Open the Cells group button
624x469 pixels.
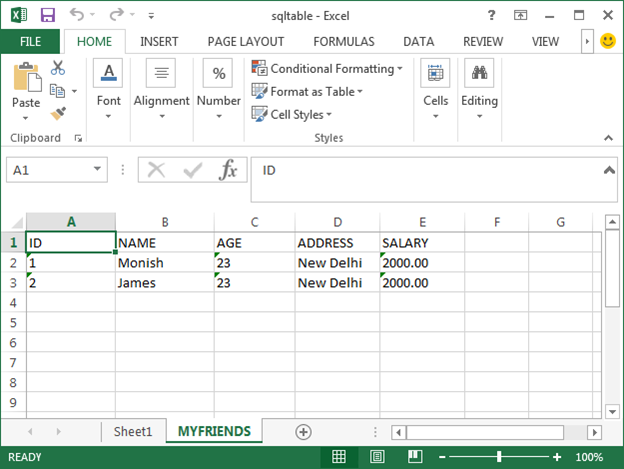click(435, 73)
